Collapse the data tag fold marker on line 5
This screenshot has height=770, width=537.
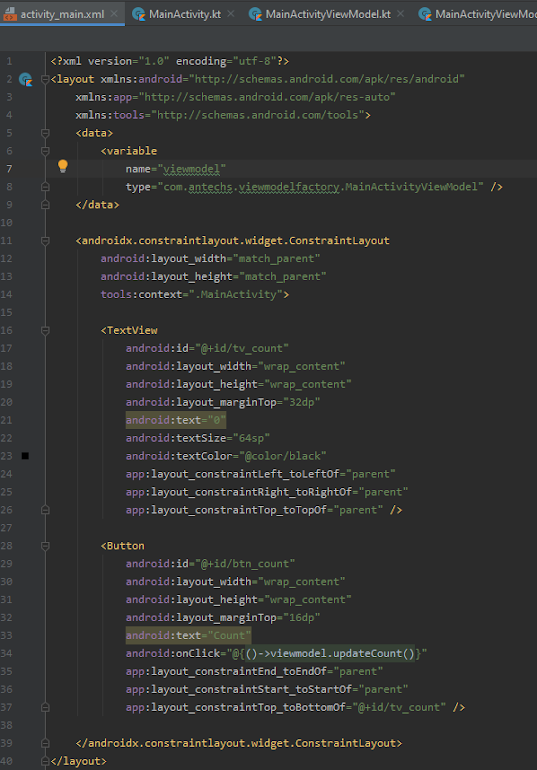[45, 133]
